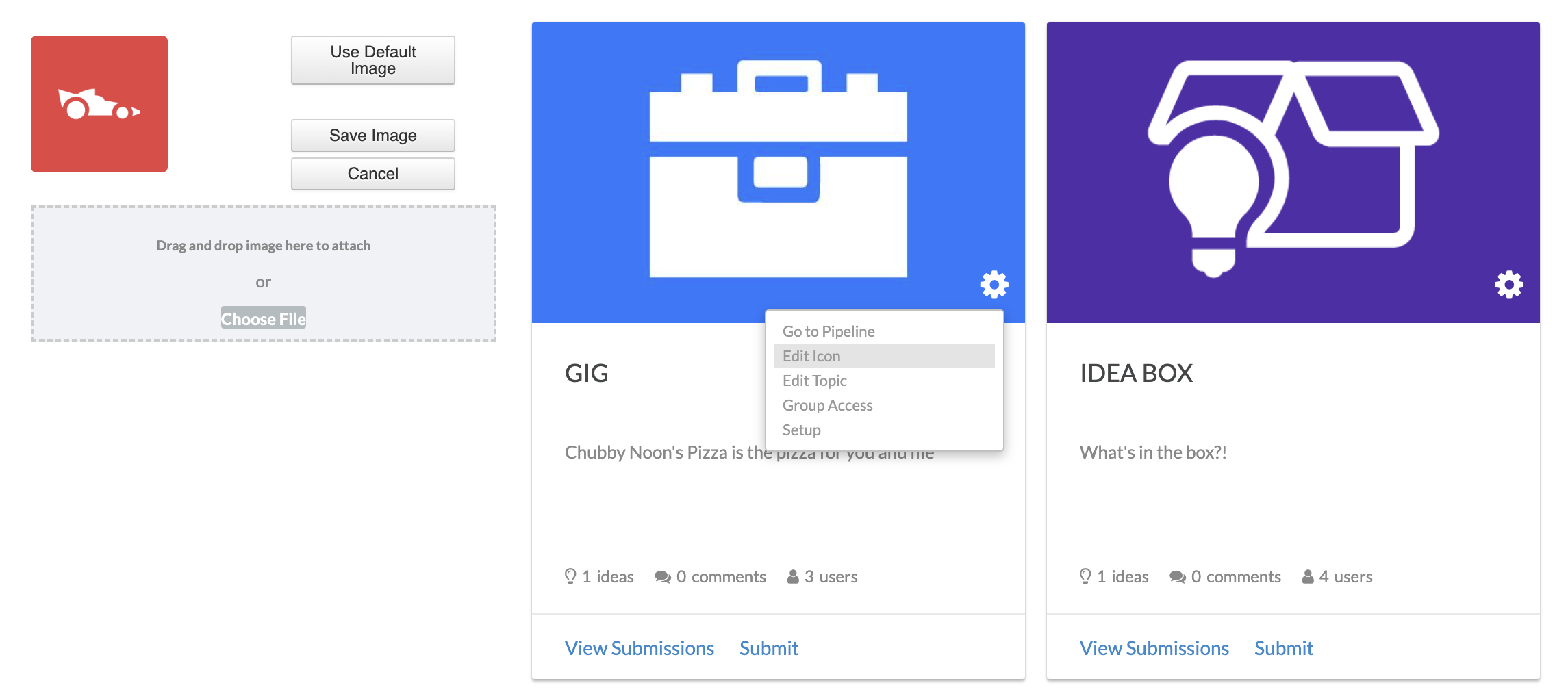1568x694 pixels.
Task: Click the IDEA BOX lightbulb icon image
Action: (x=1293, y=169)
